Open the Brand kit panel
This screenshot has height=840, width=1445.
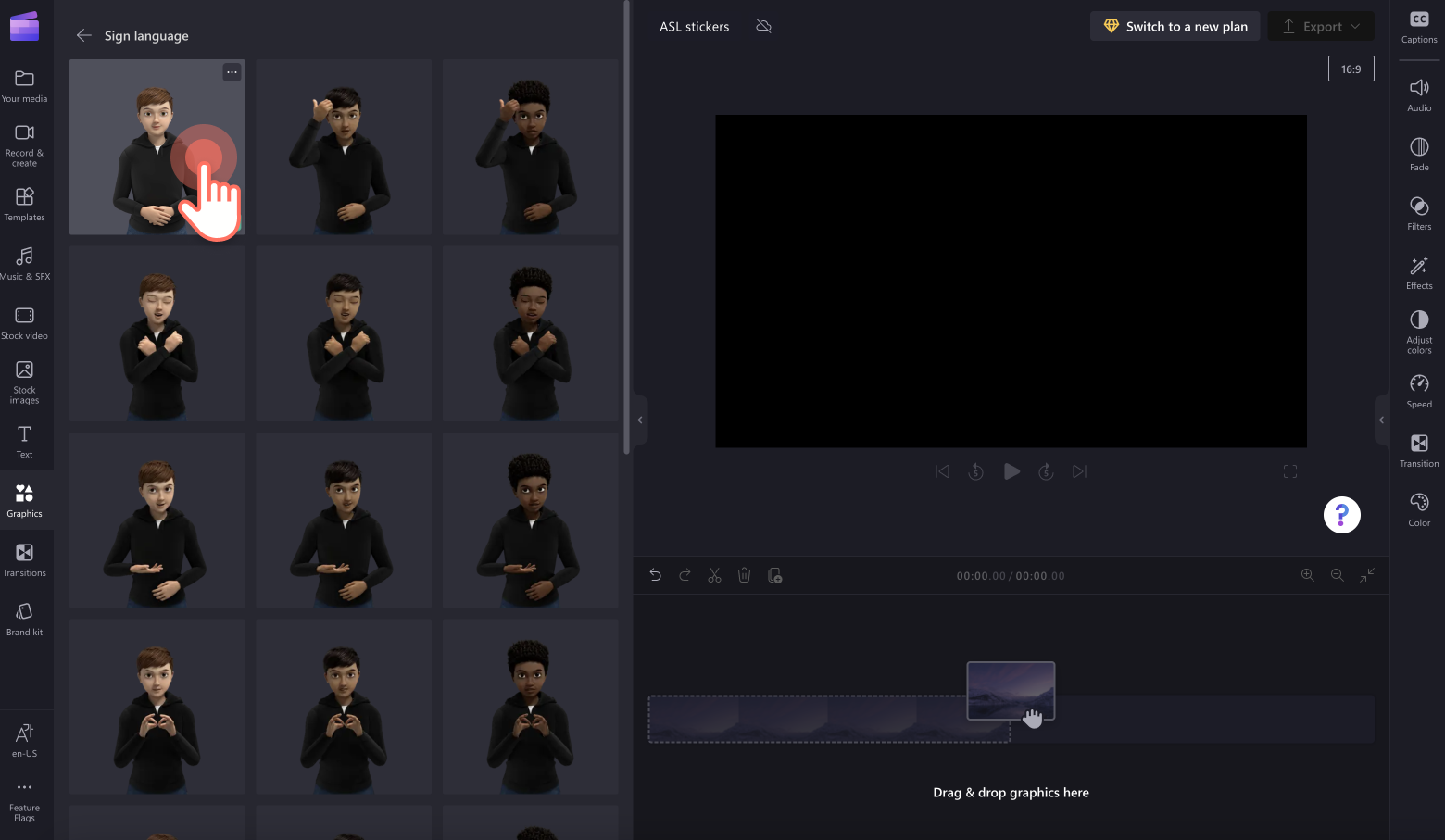pyautogui.click(x=25, y=620)
